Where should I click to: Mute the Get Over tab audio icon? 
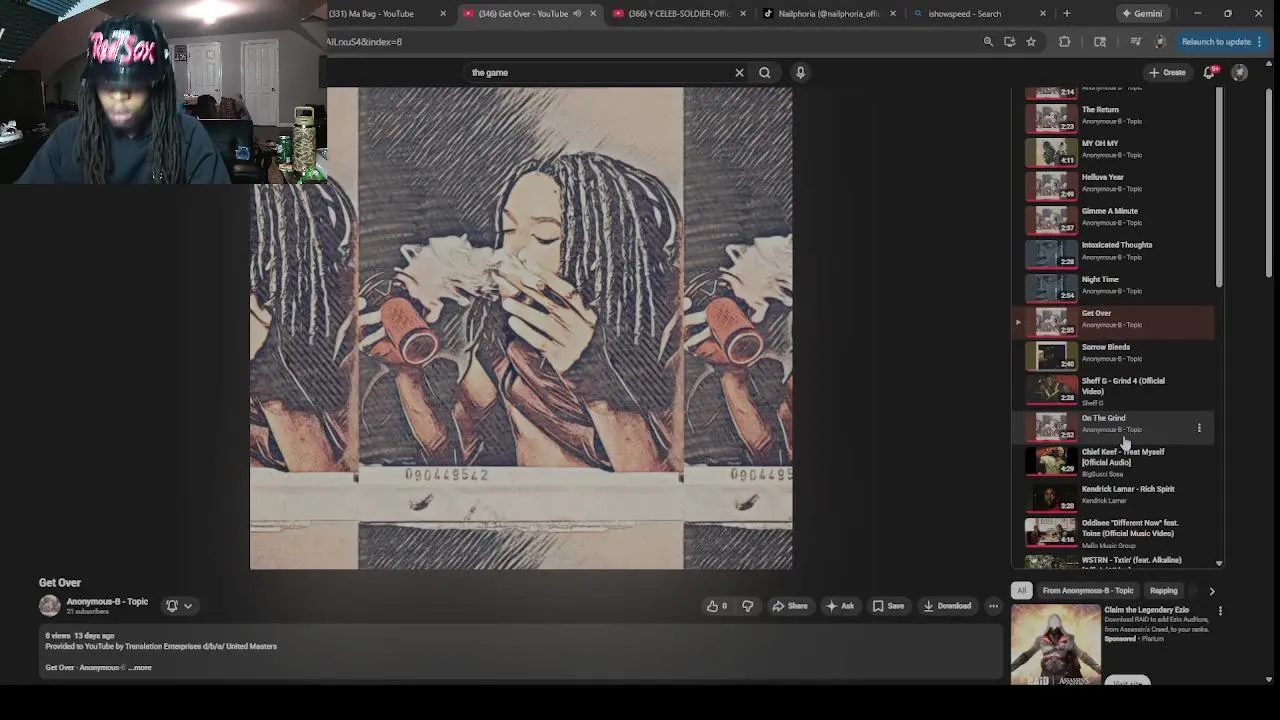[577, 14]
